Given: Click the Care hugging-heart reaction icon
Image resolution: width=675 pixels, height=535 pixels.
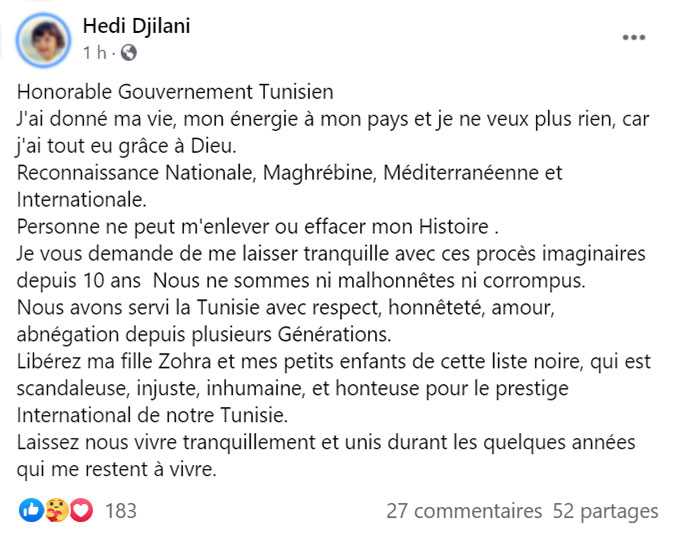Looking at the screenshot, I should pos(56,510).
